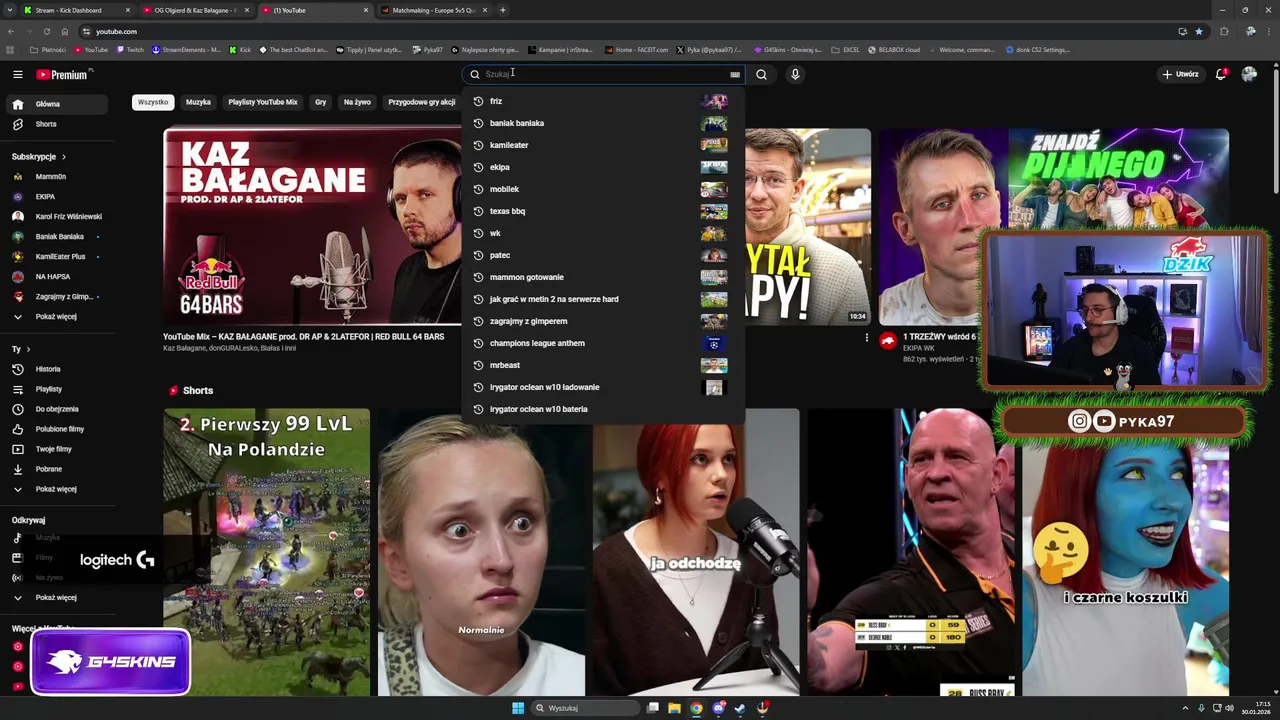Image resolution: width=1280 pixels, height=720 pixels.
Task: Expand Pokaż więcej below Pobrane
Action: (54, 489)
